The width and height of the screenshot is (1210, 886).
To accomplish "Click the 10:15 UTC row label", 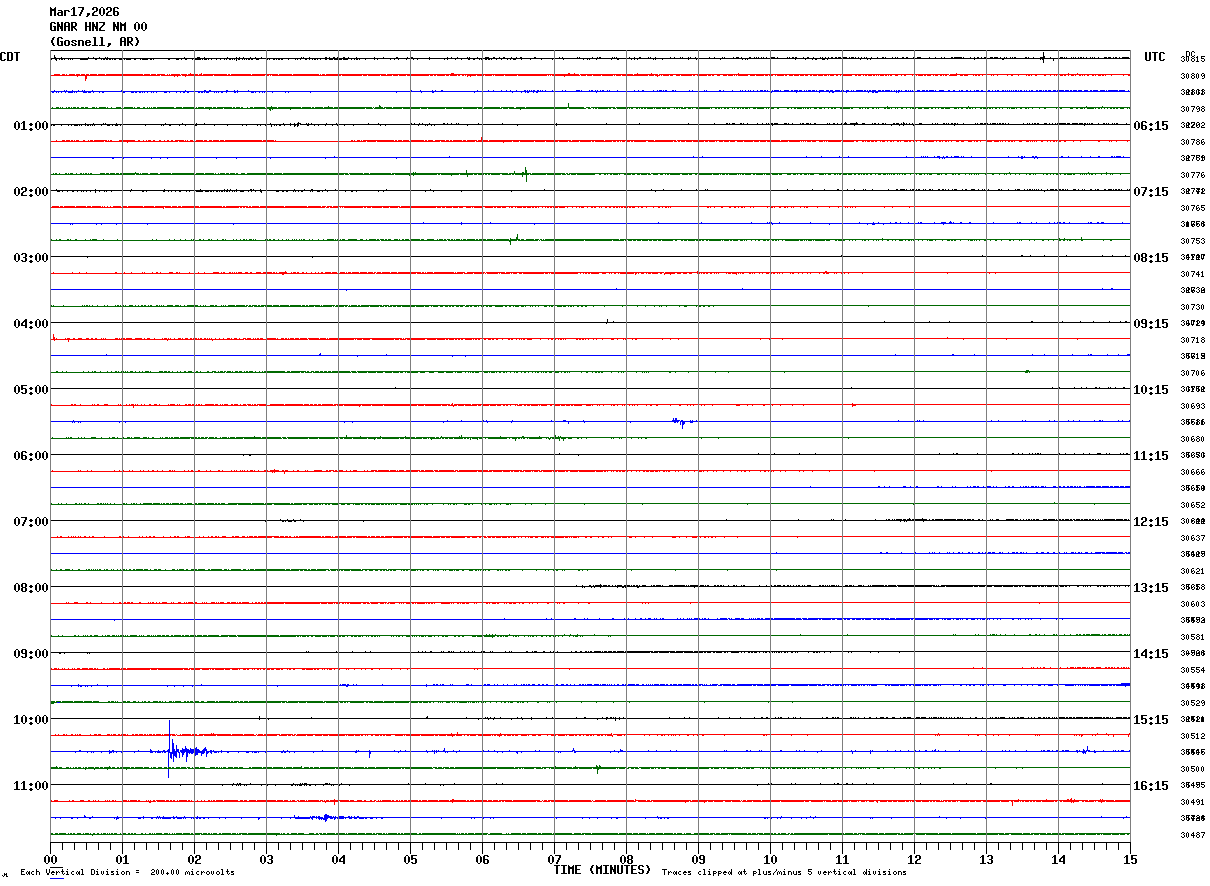I will pos(1151,390).
